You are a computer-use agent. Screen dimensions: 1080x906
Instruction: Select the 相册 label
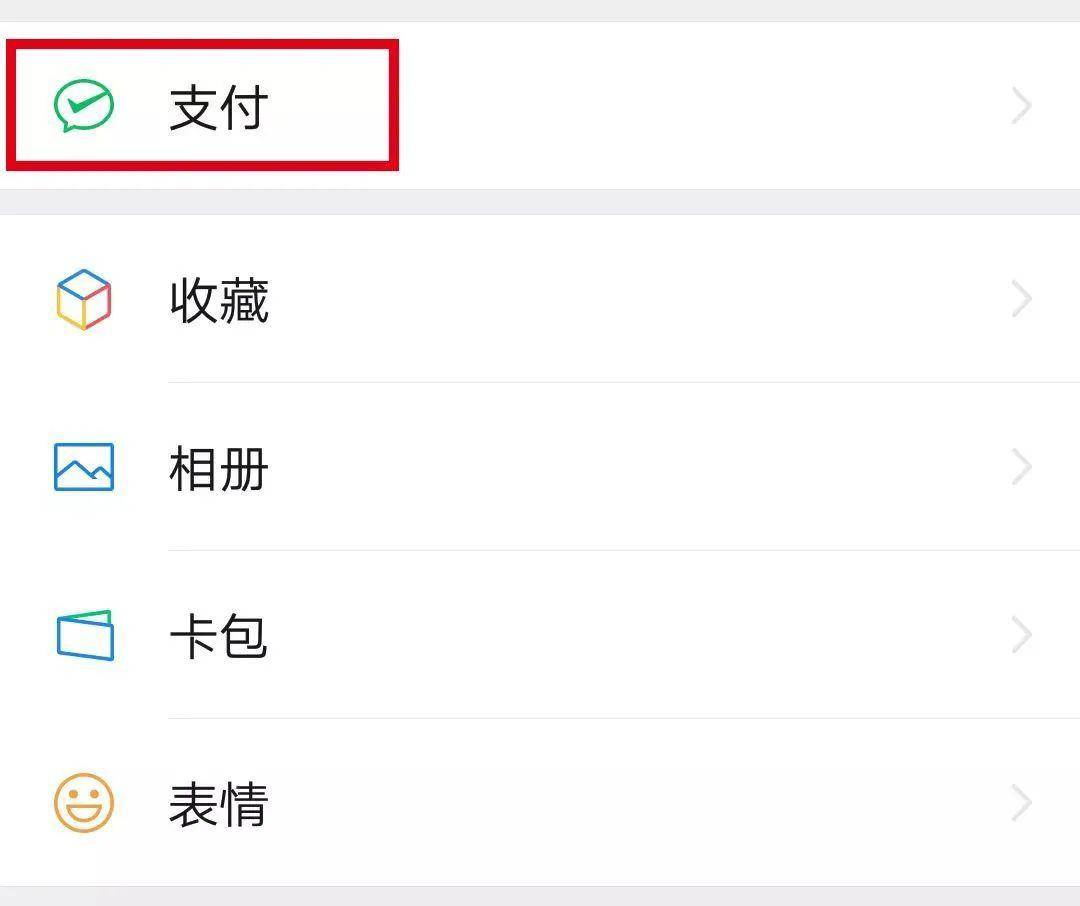pos(218,469)
